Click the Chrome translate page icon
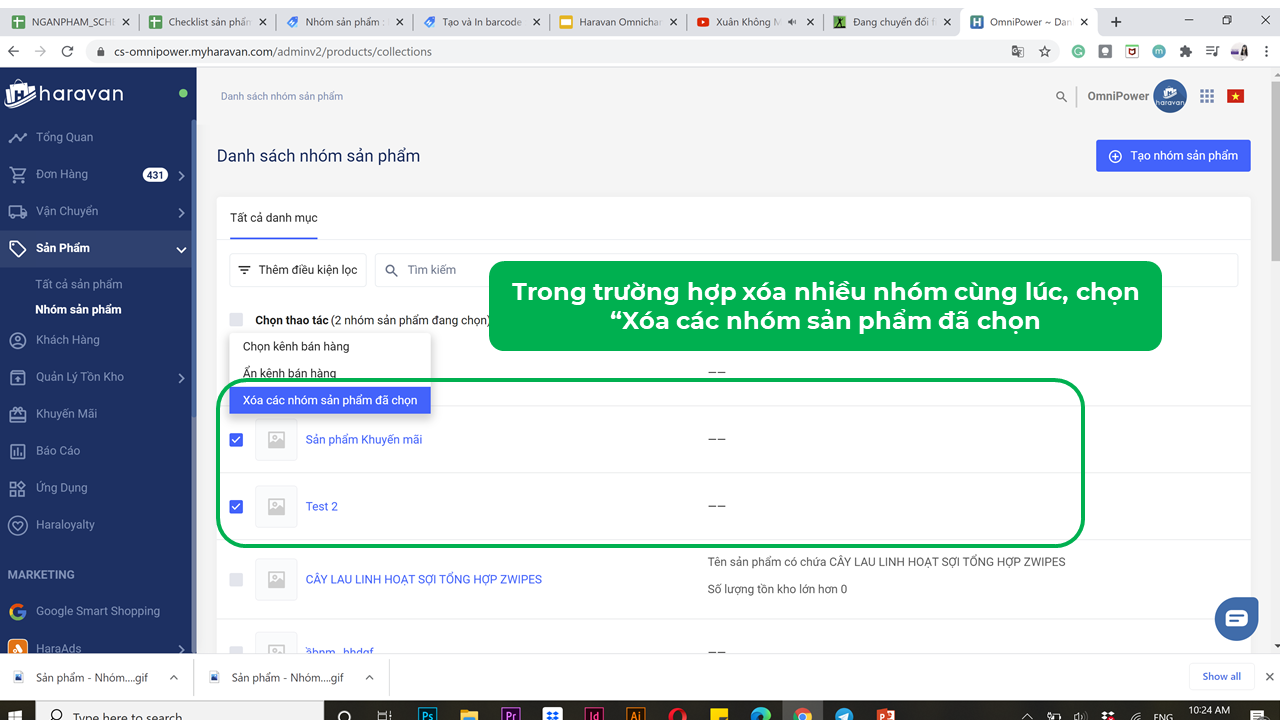This screenshot has height=720, width=1280. tap(1018, 51)
